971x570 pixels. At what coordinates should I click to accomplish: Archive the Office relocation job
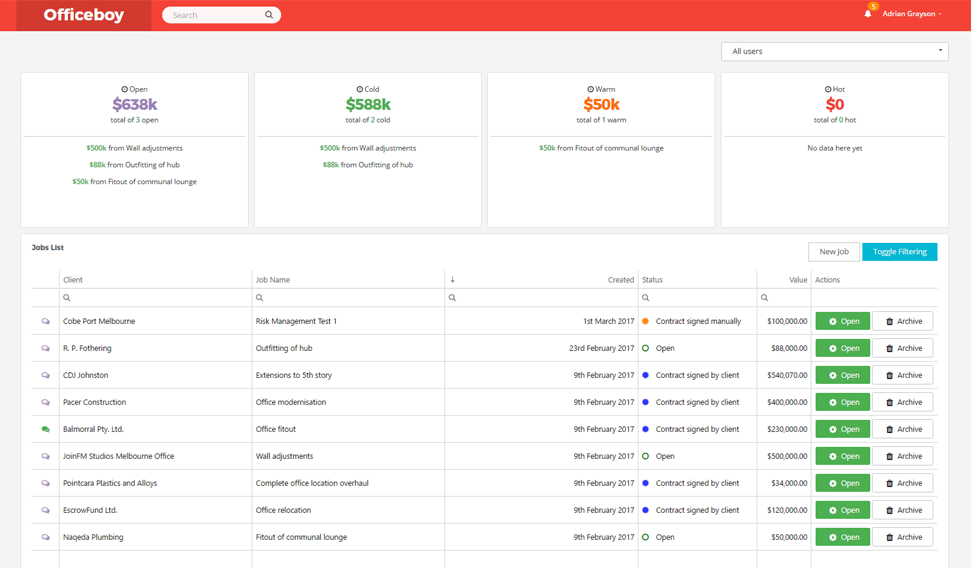coord(902,511)
